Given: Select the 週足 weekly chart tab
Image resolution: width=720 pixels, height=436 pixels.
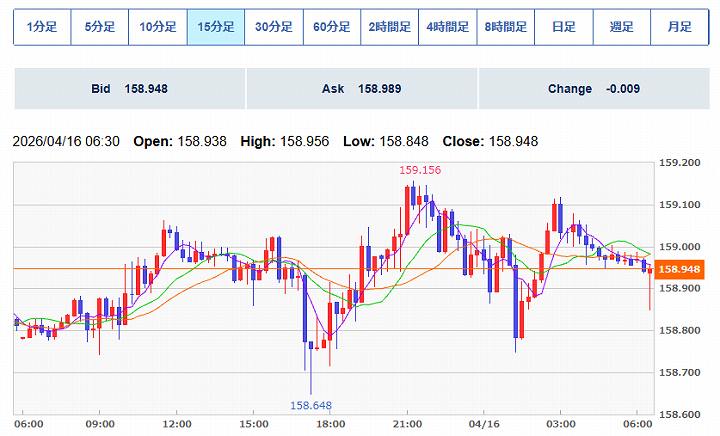Looking at the screenshot, I should [x=622, y=27].
